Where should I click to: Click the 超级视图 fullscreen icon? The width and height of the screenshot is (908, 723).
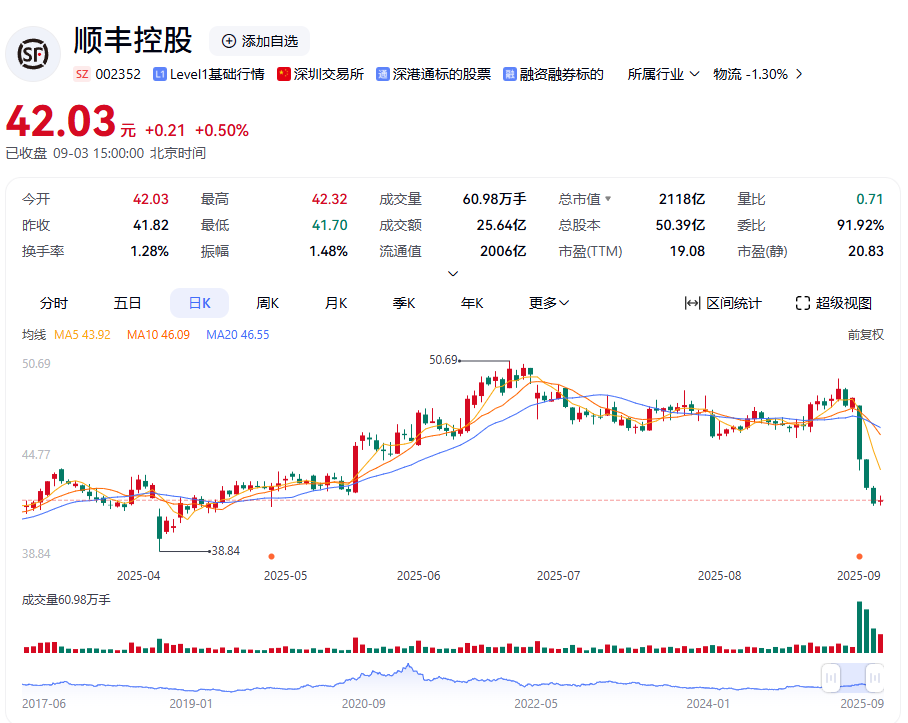803,303
